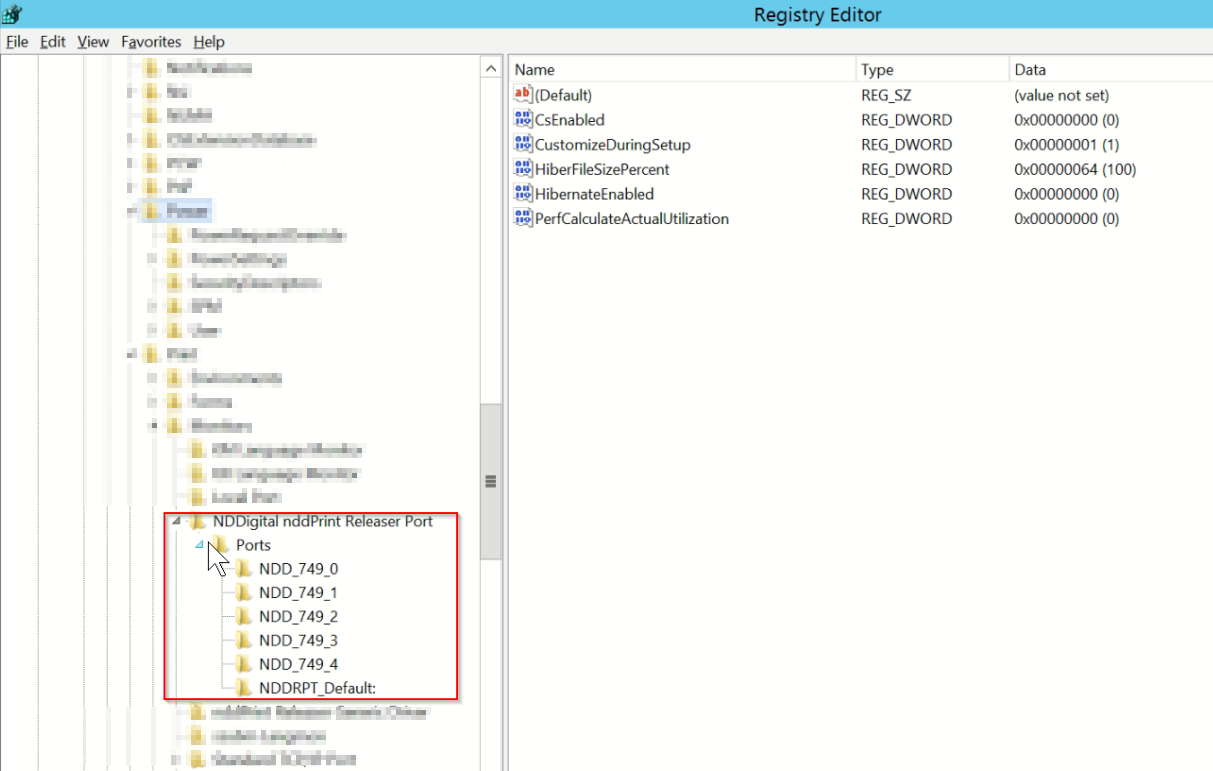This screenshot has width=1213, height=771.
Task: Click the HiberFileSizePercent value icon
Action: click(x=523, y=169)
